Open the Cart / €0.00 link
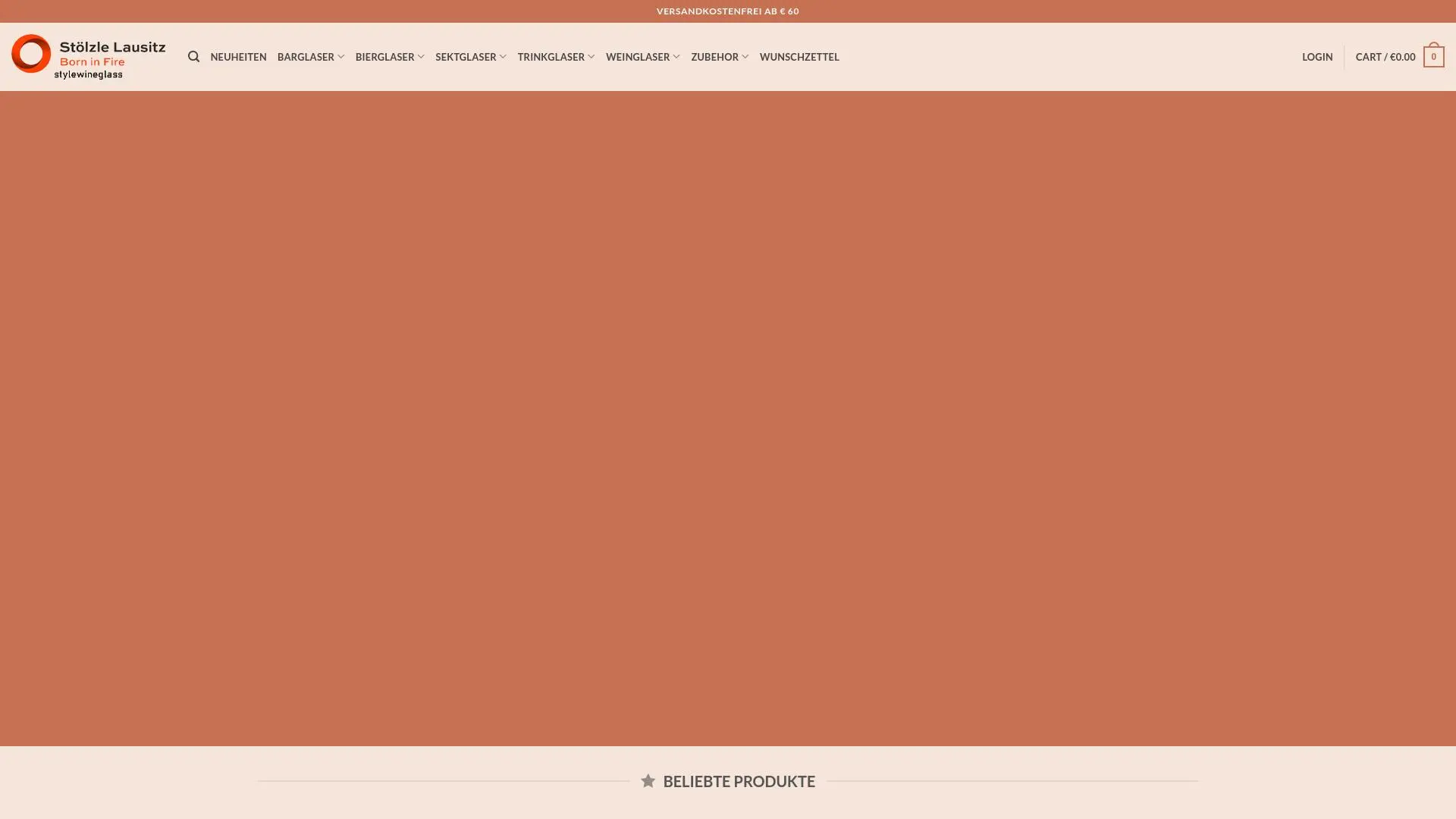This screenshot has width=1456, height=819. [x=1385, y=57]
